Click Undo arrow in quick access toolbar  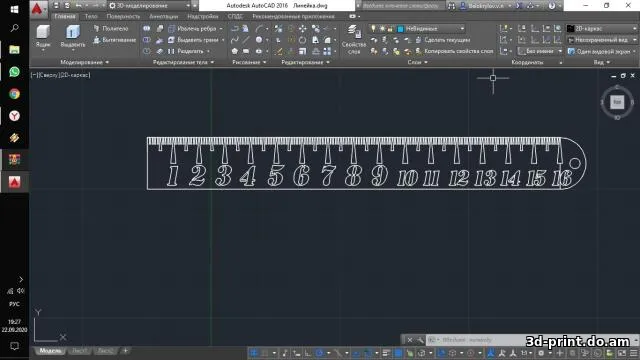coord(78,6)
